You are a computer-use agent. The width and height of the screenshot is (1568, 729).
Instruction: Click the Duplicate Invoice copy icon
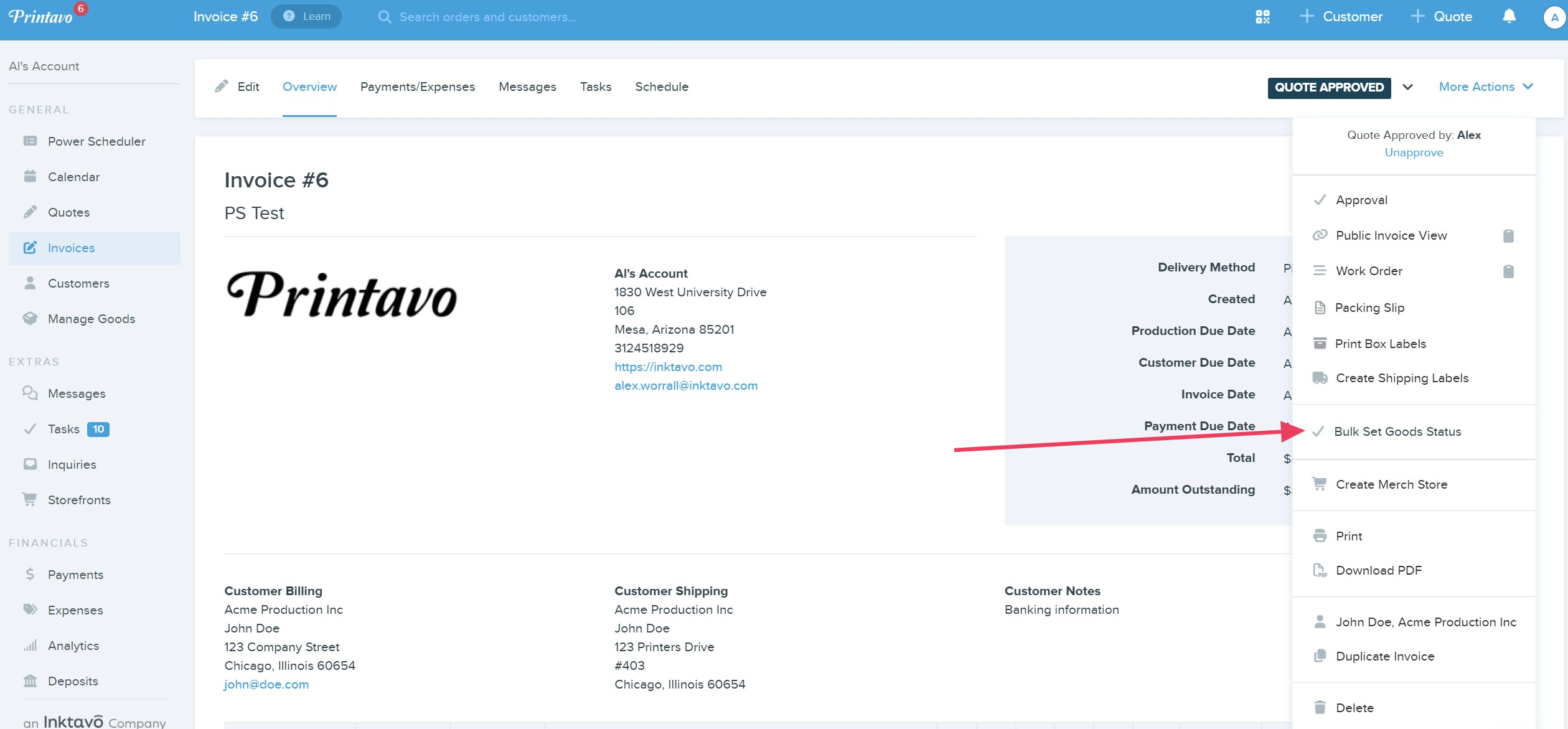tap(1320, 656)
